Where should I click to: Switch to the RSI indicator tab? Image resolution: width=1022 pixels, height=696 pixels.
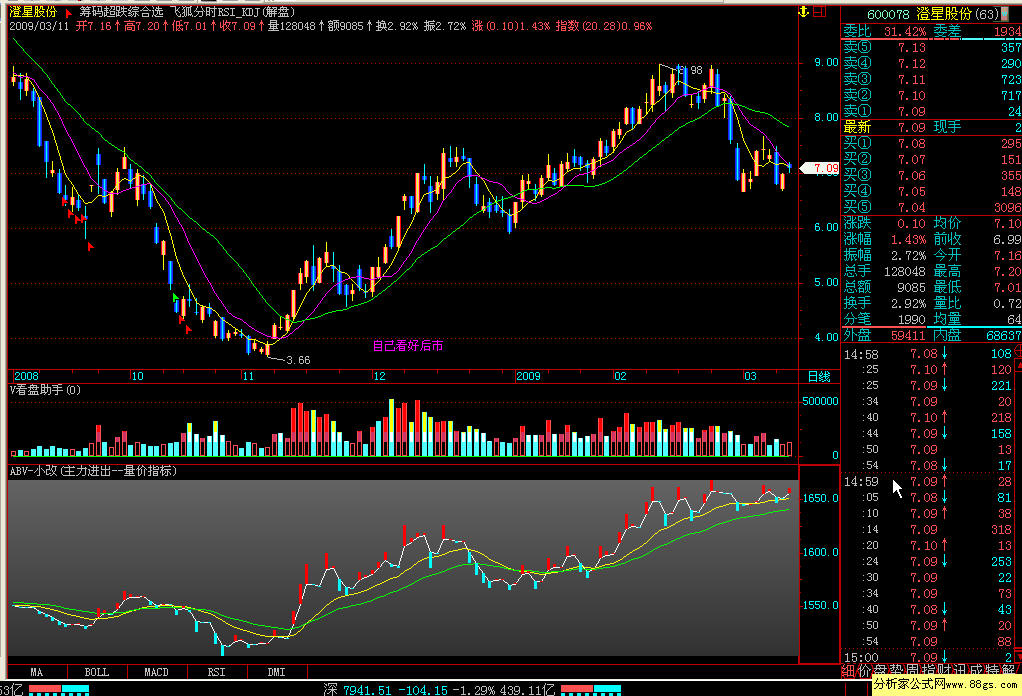point(216,672)
